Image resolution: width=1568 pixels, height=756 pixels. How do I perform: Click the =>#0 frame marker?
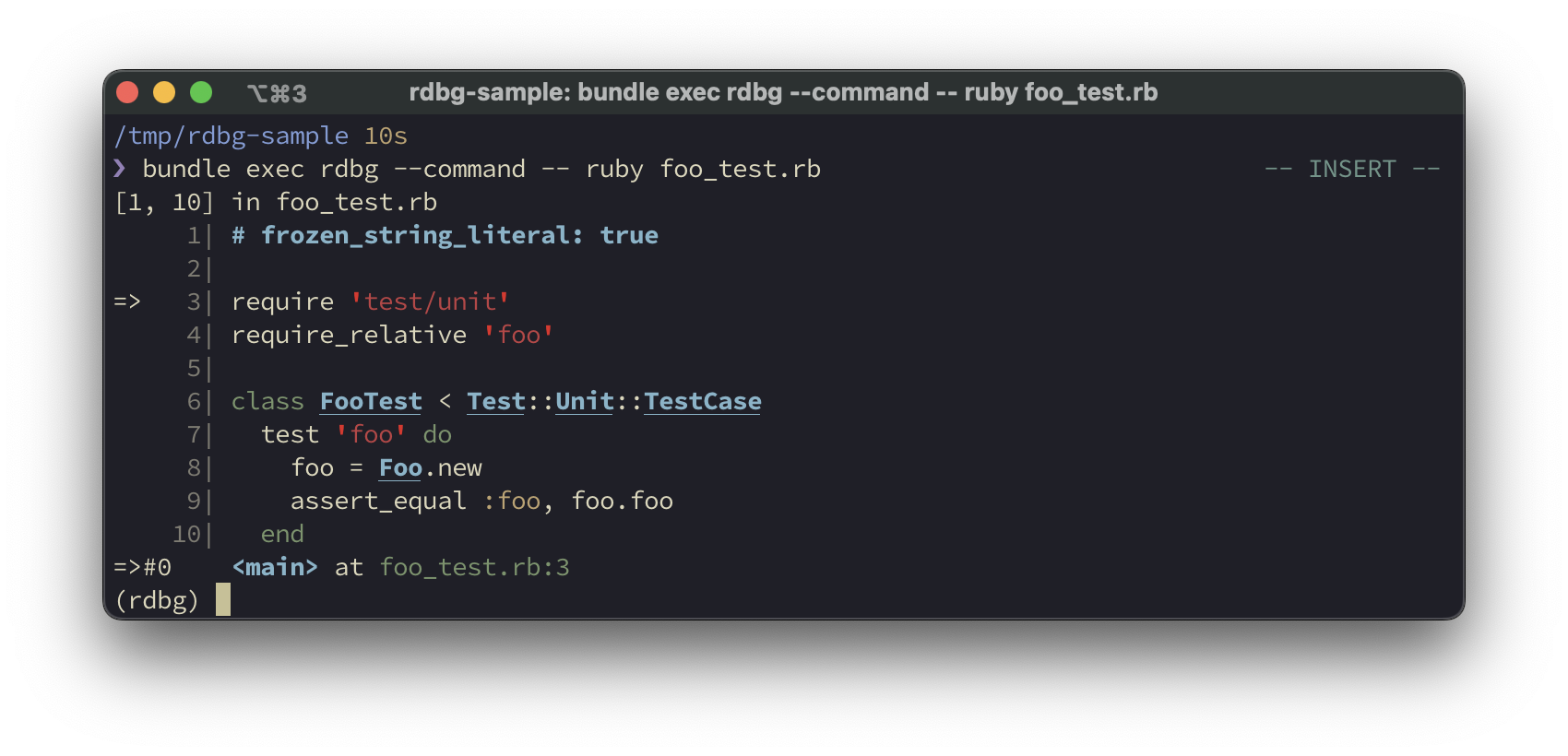click(x=142, y=567)
